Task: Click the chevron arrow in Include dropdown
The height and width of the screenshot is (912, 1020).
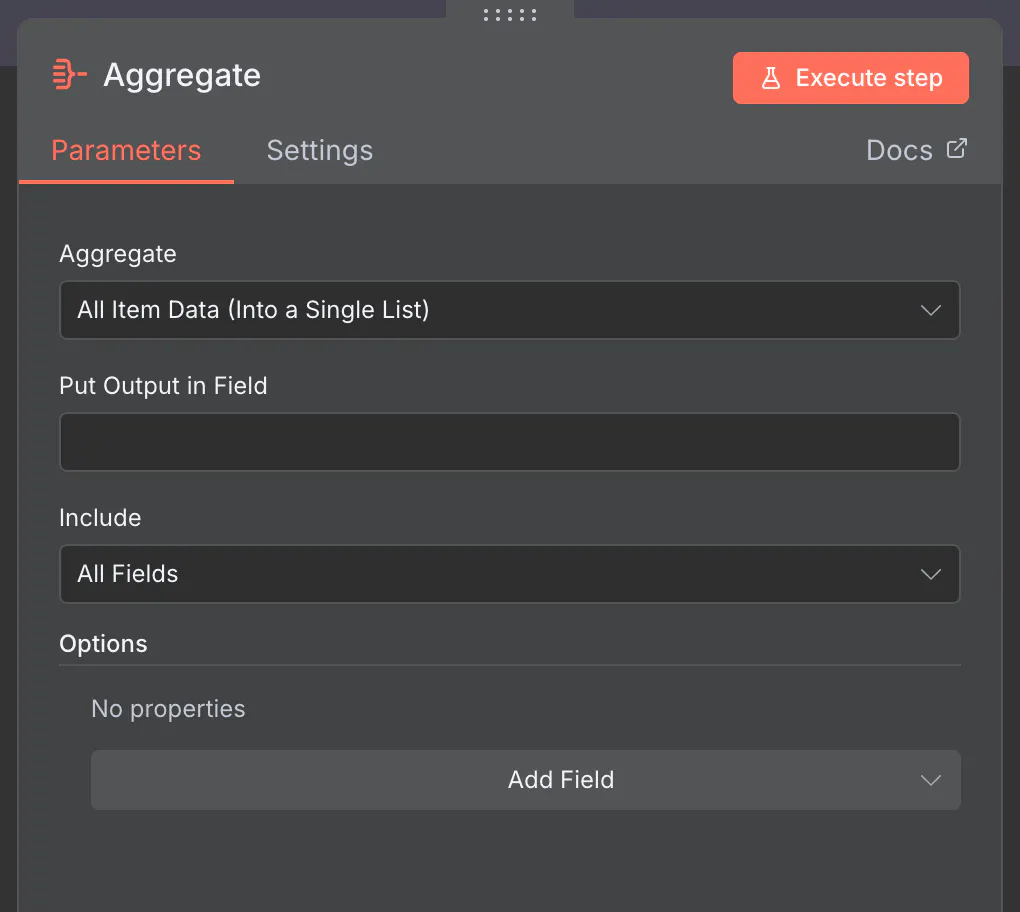Action: [x=930, y=574]
